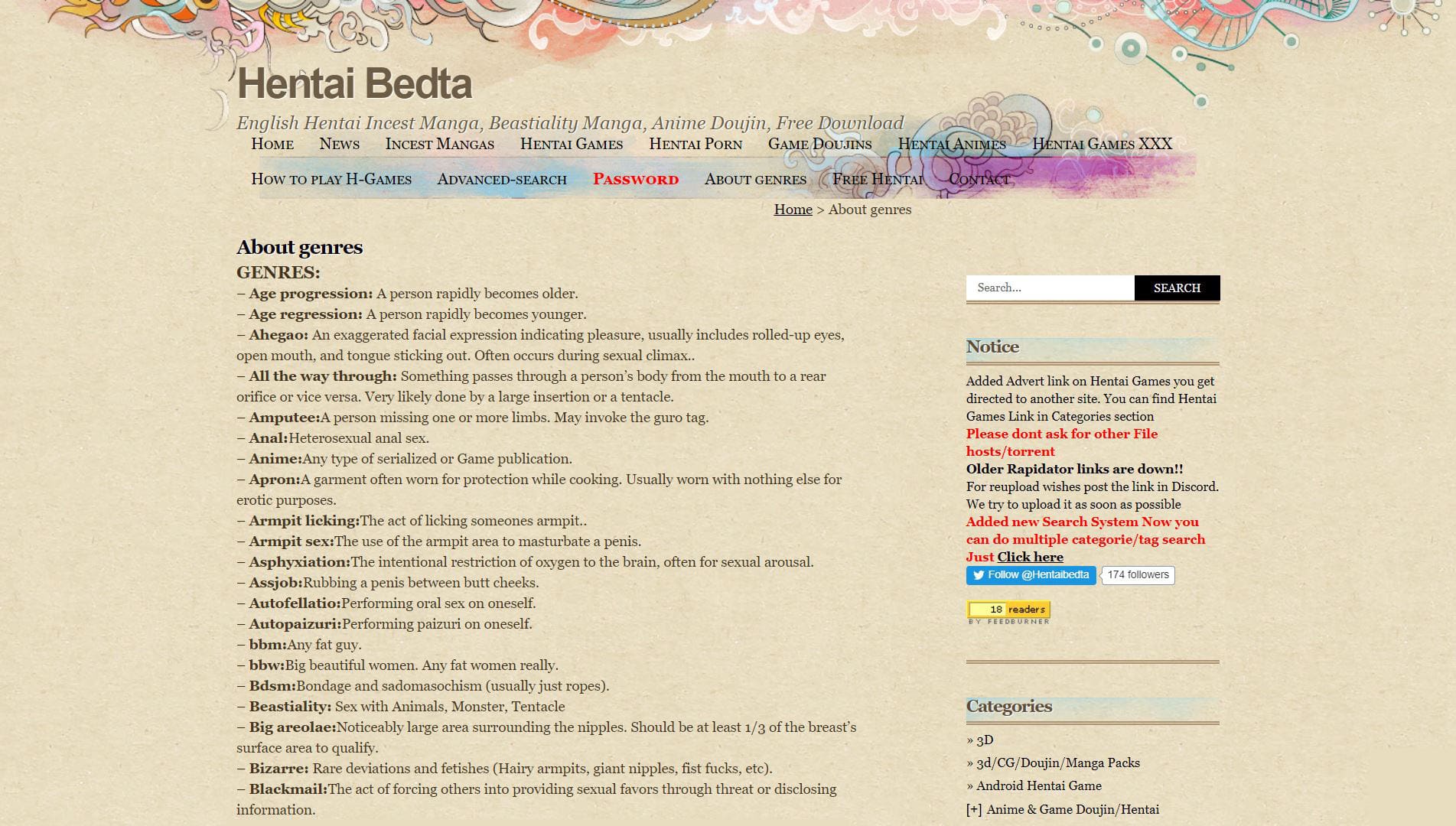Image resolution: width=1456 pixels, height=826 pixels.
Task: Open How to play H-Games page
Action: coord(331,179)
